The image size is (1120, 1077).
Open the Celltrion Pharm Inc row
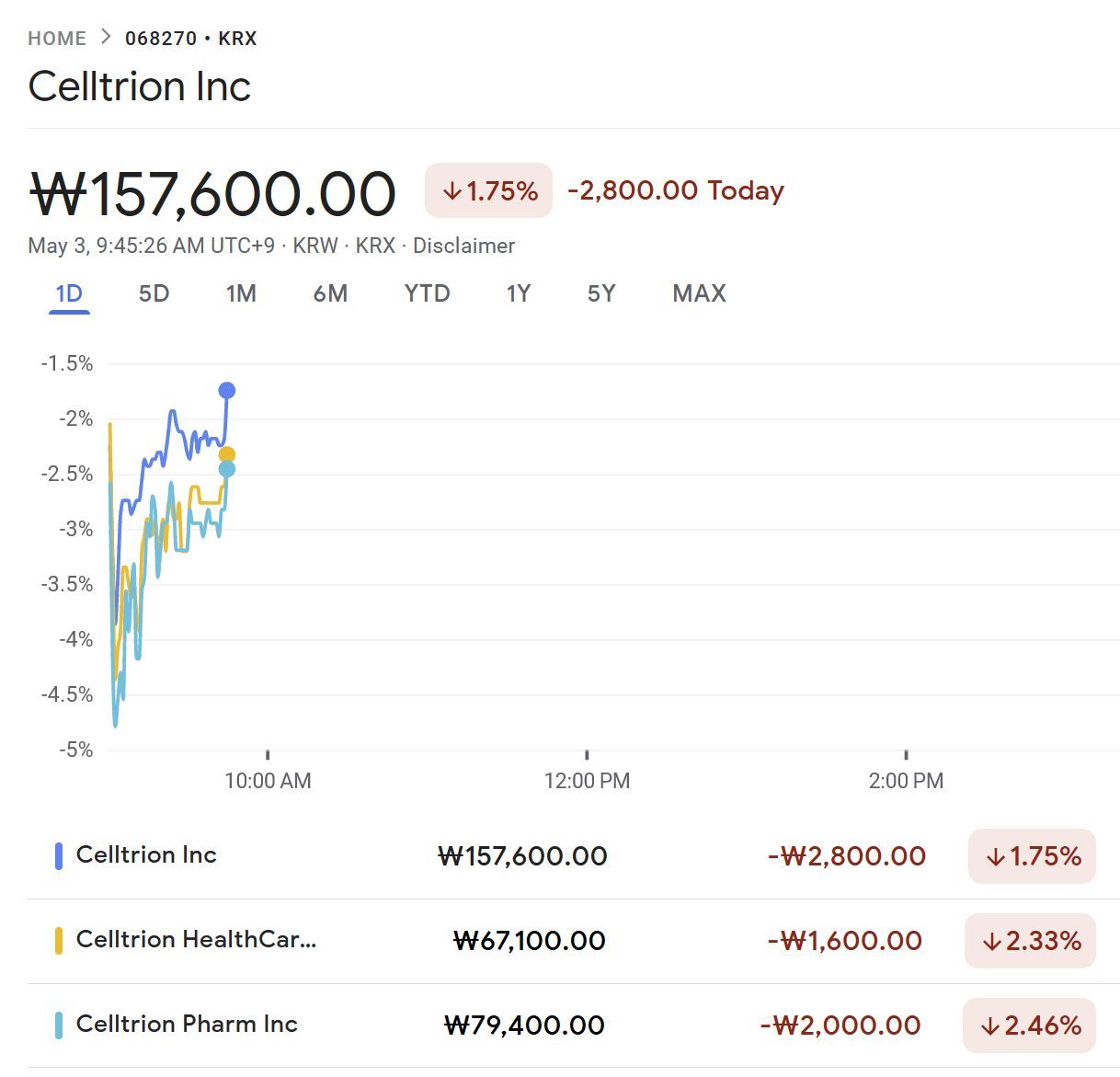187,1025
